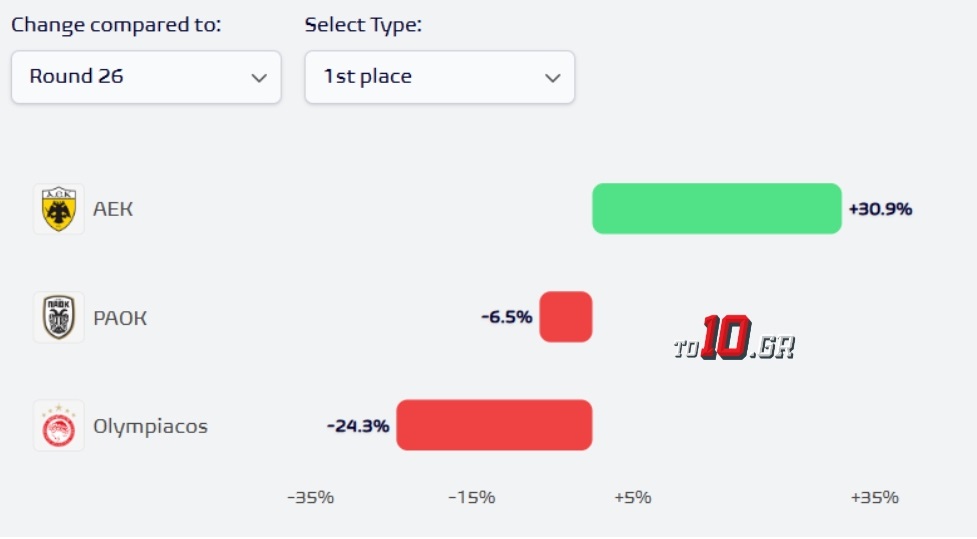Click the Olympiacos team crest icon
The height and width of the screenshot is (539, 977).
click(x=59, y=426)
